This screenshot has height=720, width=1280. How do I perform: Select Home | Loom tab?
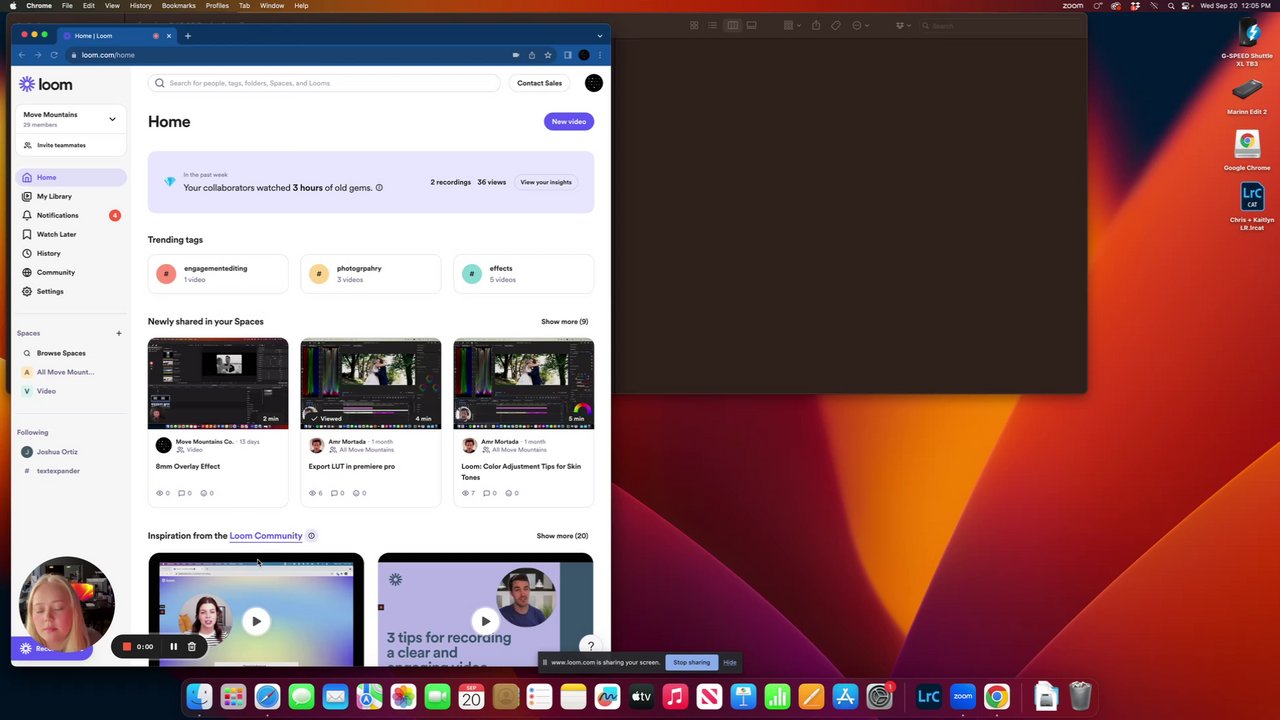point(118,36)
